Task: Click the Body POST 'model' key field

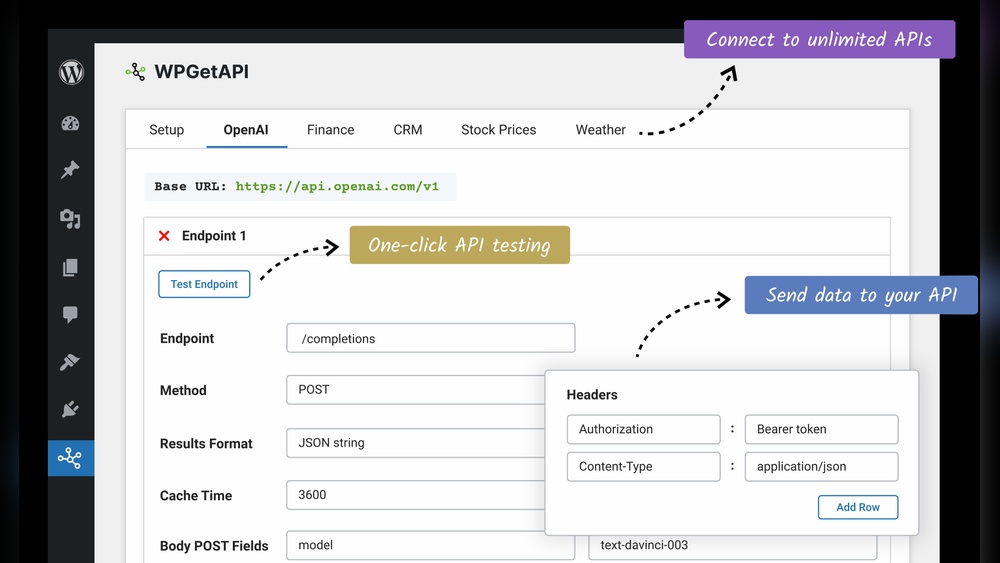Action: tap(430, 545)
